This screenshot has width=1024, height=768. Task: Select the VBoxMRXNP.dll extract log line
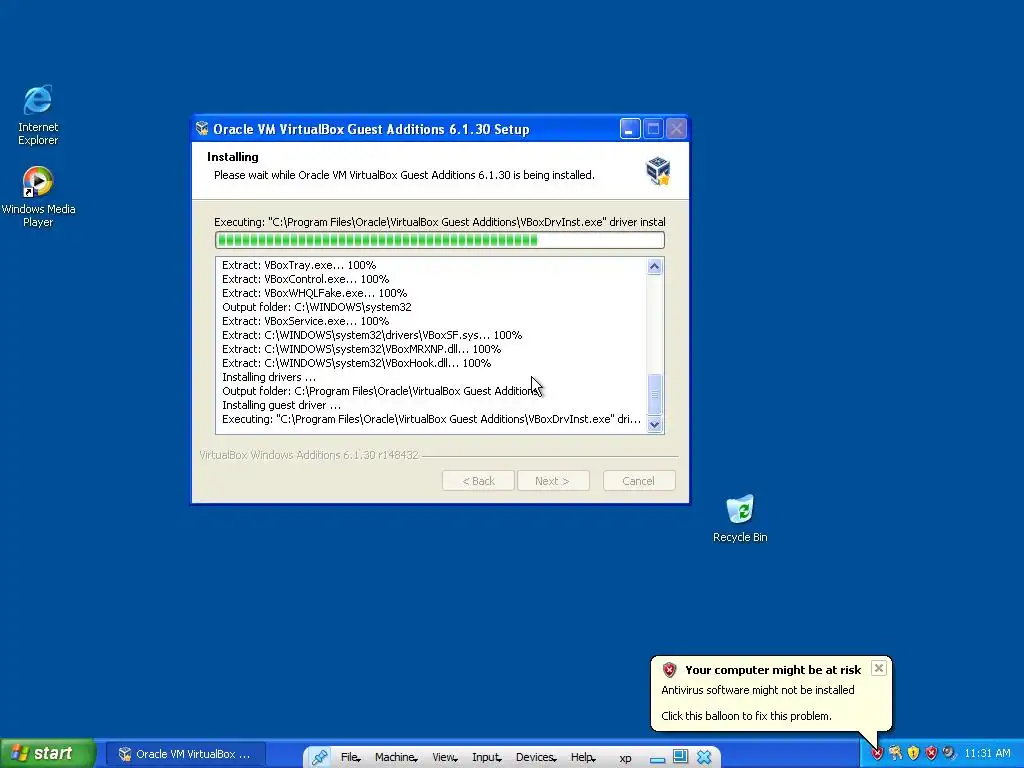tap(362, 349)
